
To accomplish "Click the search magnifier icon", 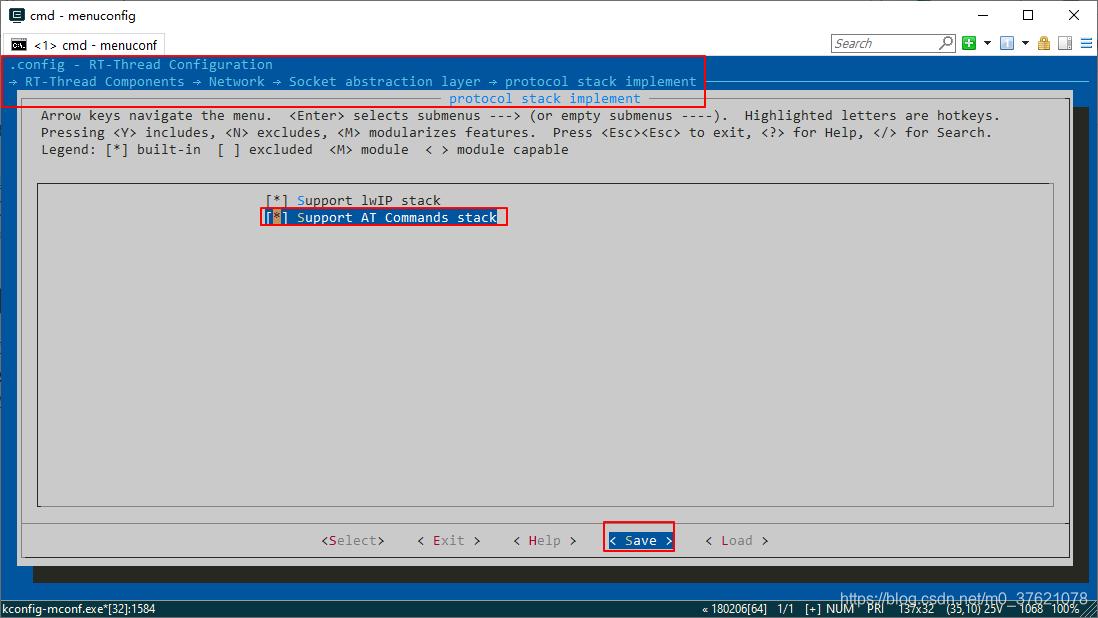I will 946,43.
